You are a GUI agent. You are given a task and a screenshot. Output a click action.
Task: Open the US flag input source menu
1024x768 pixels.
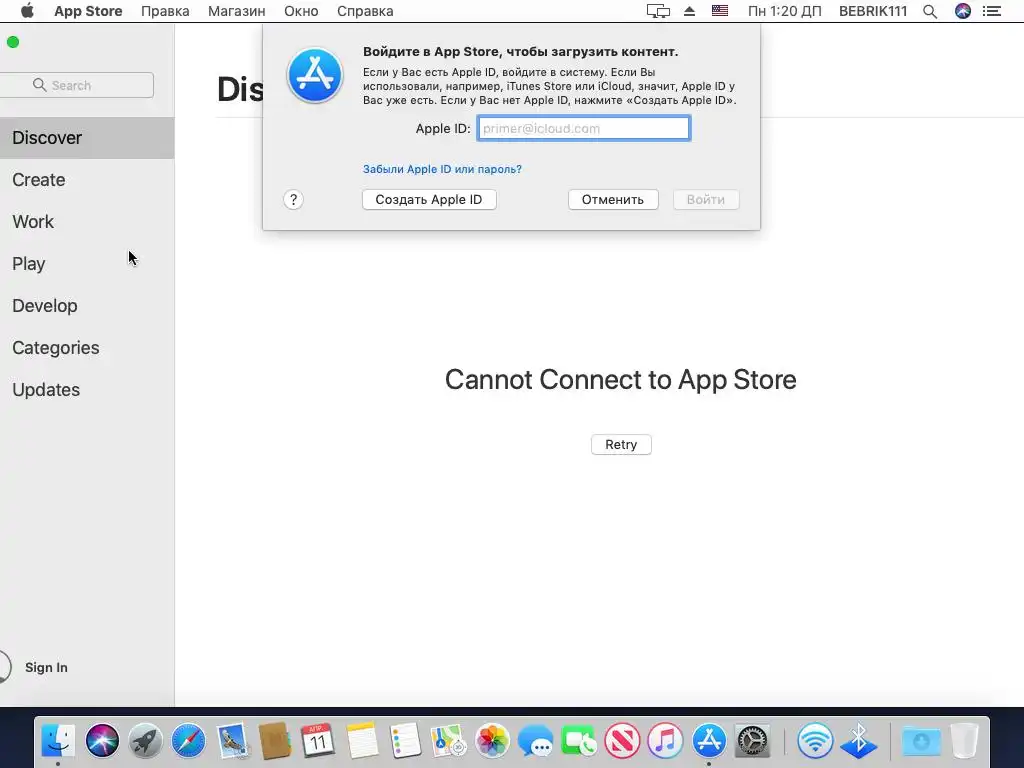point(720,11)
